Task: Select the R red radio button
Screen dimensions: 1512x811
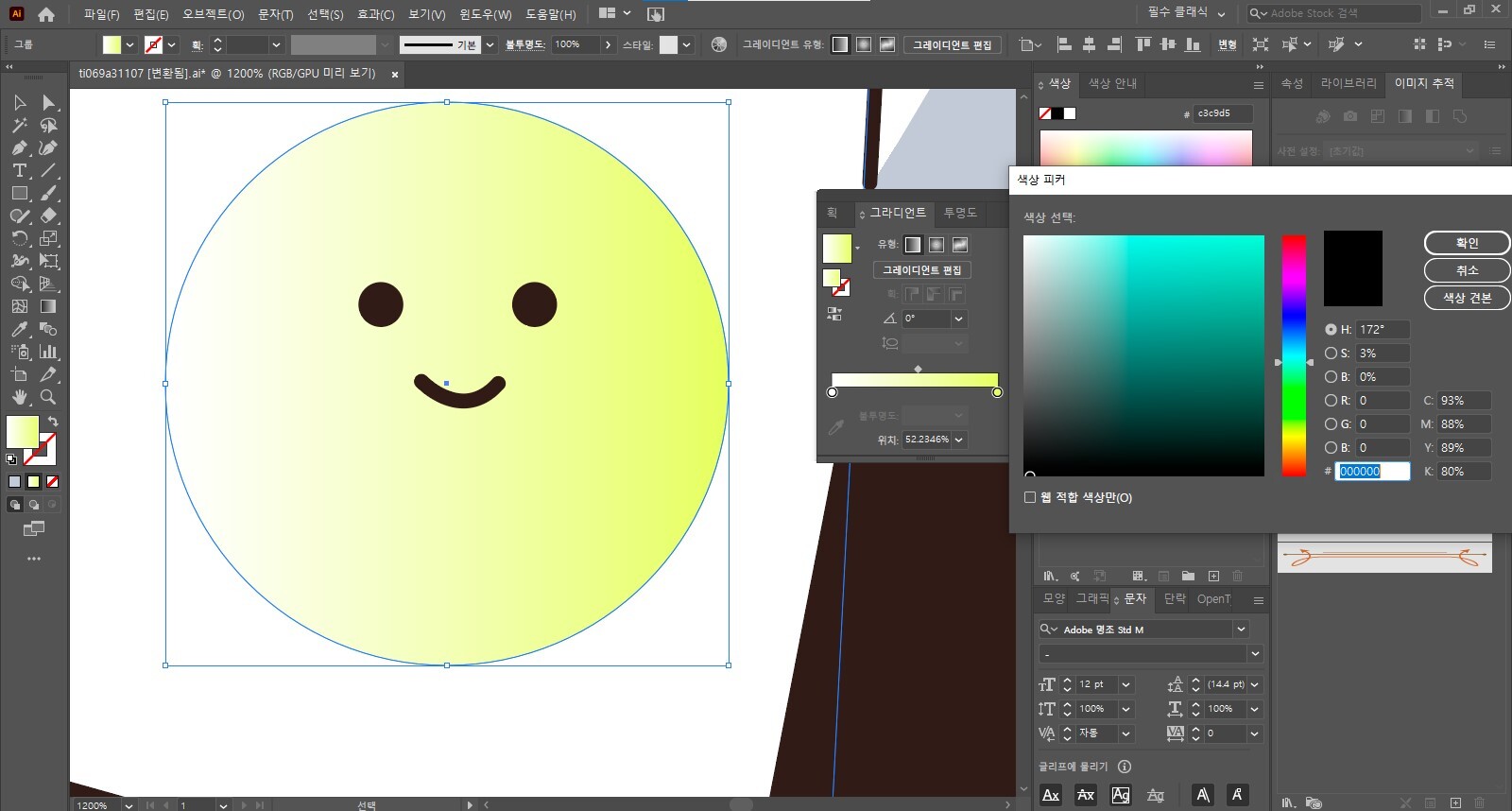Action: (x=1331, y=401)
